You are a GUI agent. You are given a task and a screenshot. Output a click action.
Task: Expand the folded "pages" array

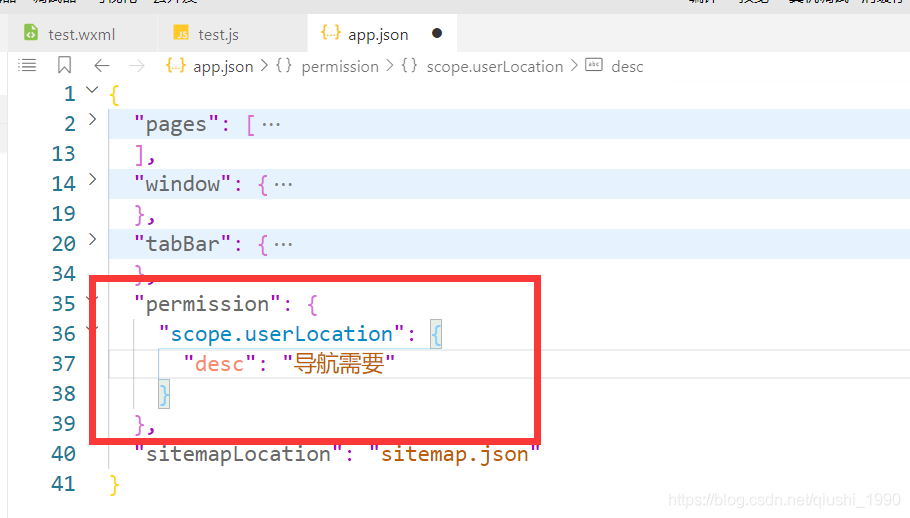pyautogui.click(x=93, y=120)
